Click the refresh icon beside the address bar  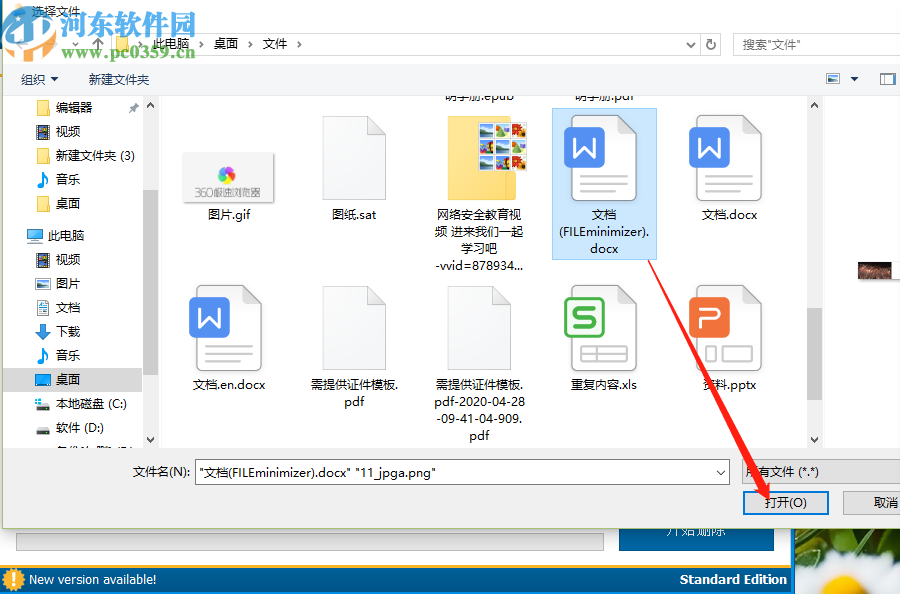click(x=709, y=44)
